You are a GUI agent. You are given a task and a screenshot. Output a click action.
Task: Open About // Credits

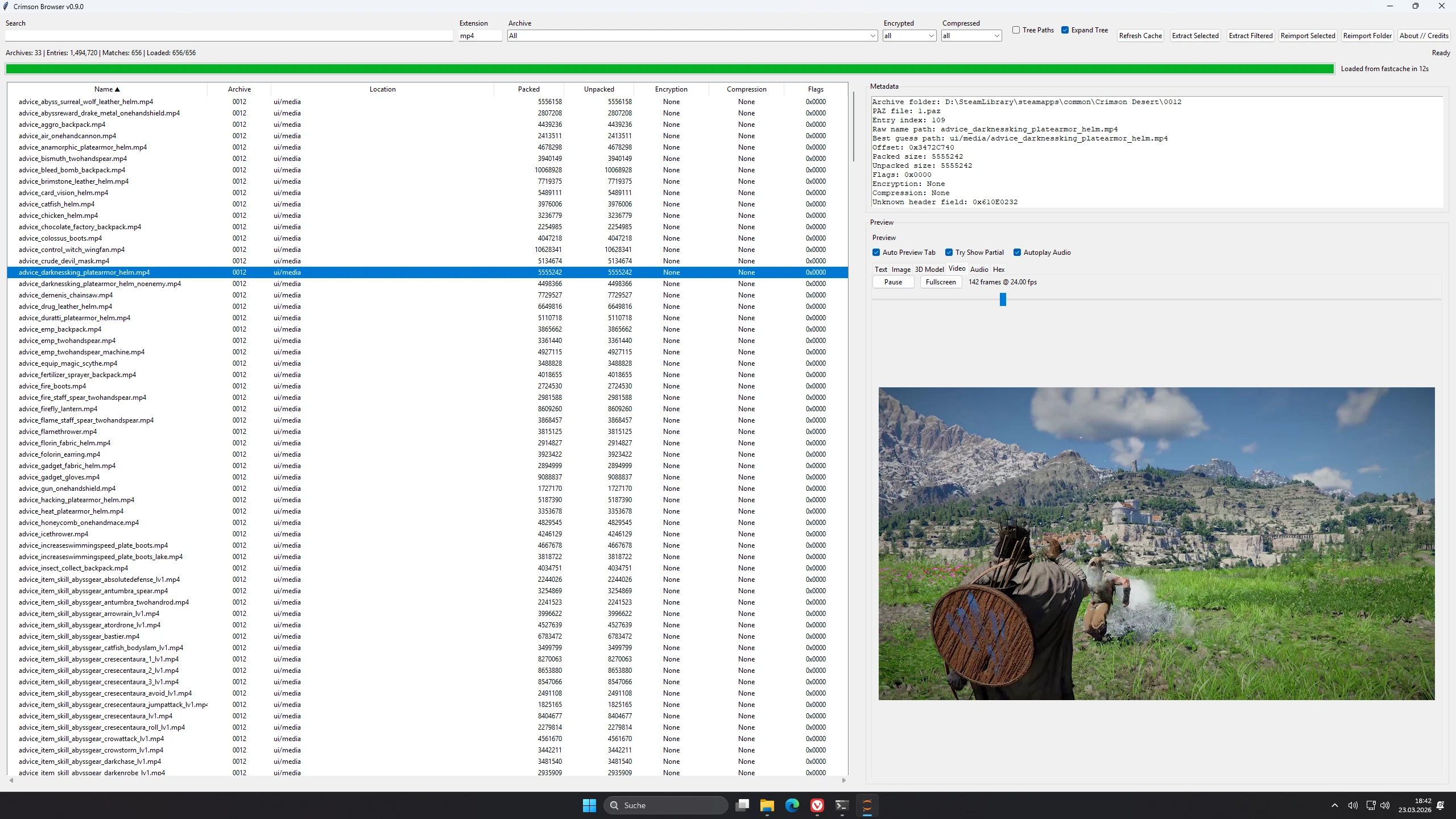[x=1424, y=36]
